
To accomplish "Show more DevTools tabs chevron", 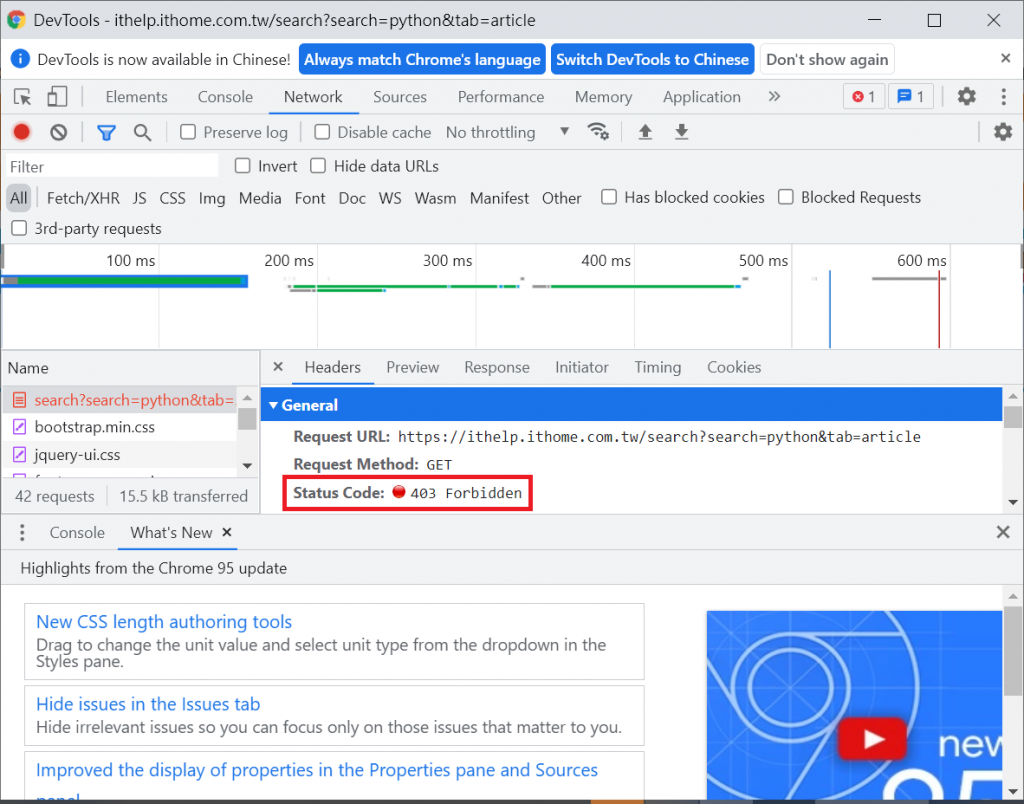I will point(774,97).
